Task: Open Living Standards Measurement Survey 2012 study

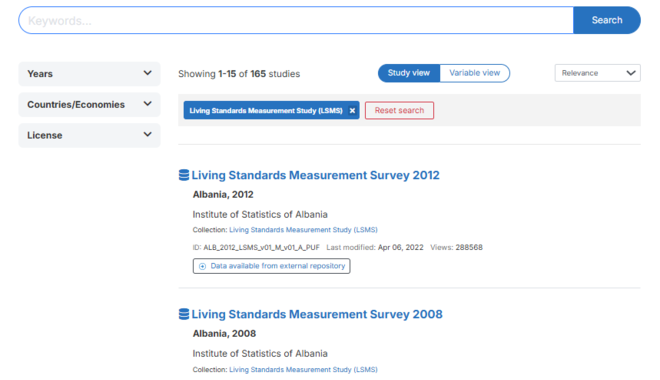Action: point(315,175)
